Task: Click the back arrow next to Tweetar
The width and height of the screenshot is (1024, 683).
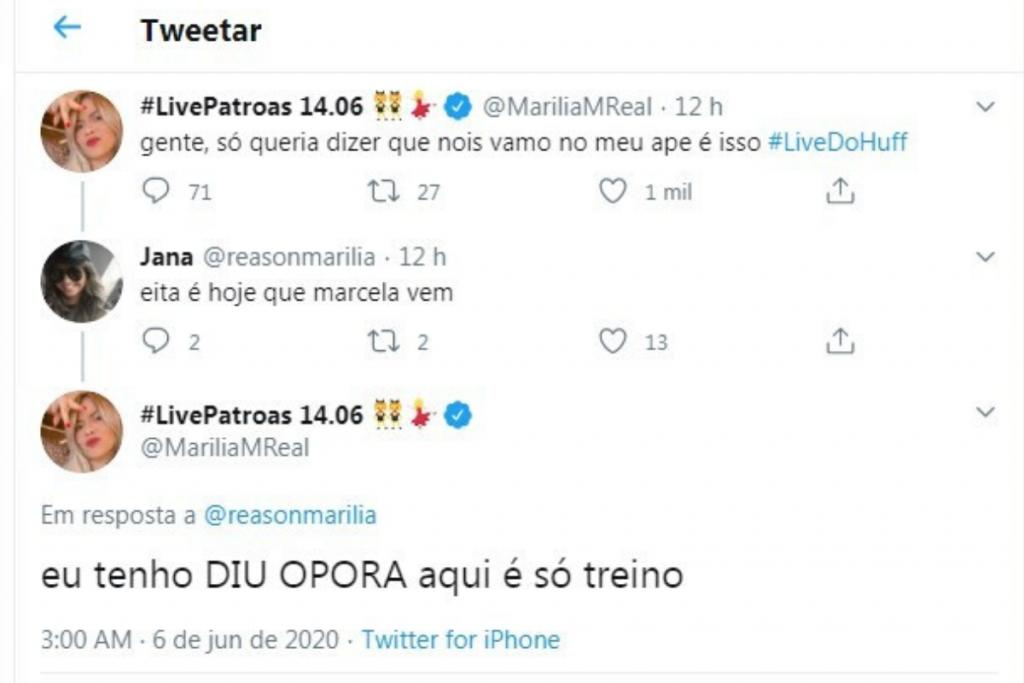Action: pos(67,29)
